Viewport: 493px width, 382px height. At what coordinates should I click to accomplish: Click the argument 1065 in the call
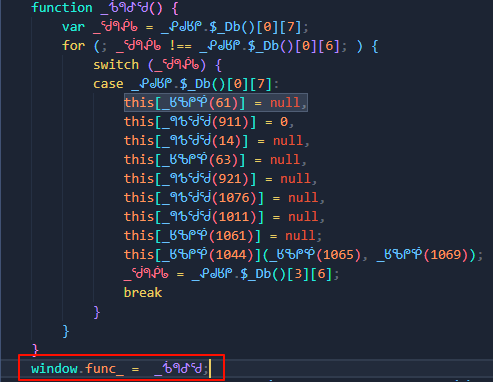click(x=338, y=255)
